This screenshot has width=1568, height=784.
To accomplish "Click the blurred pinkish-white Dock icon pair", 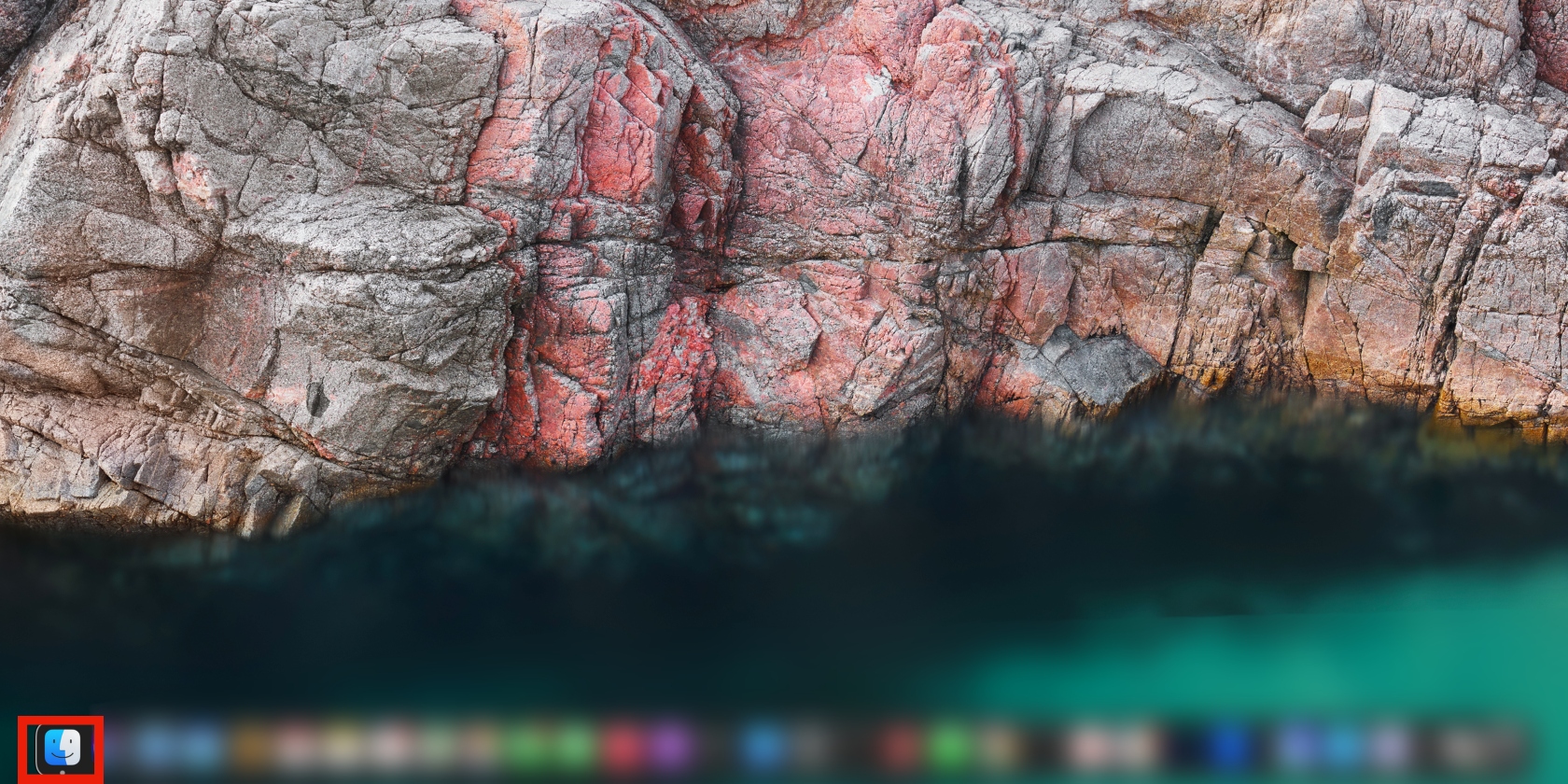I will tap(1111, 747).
